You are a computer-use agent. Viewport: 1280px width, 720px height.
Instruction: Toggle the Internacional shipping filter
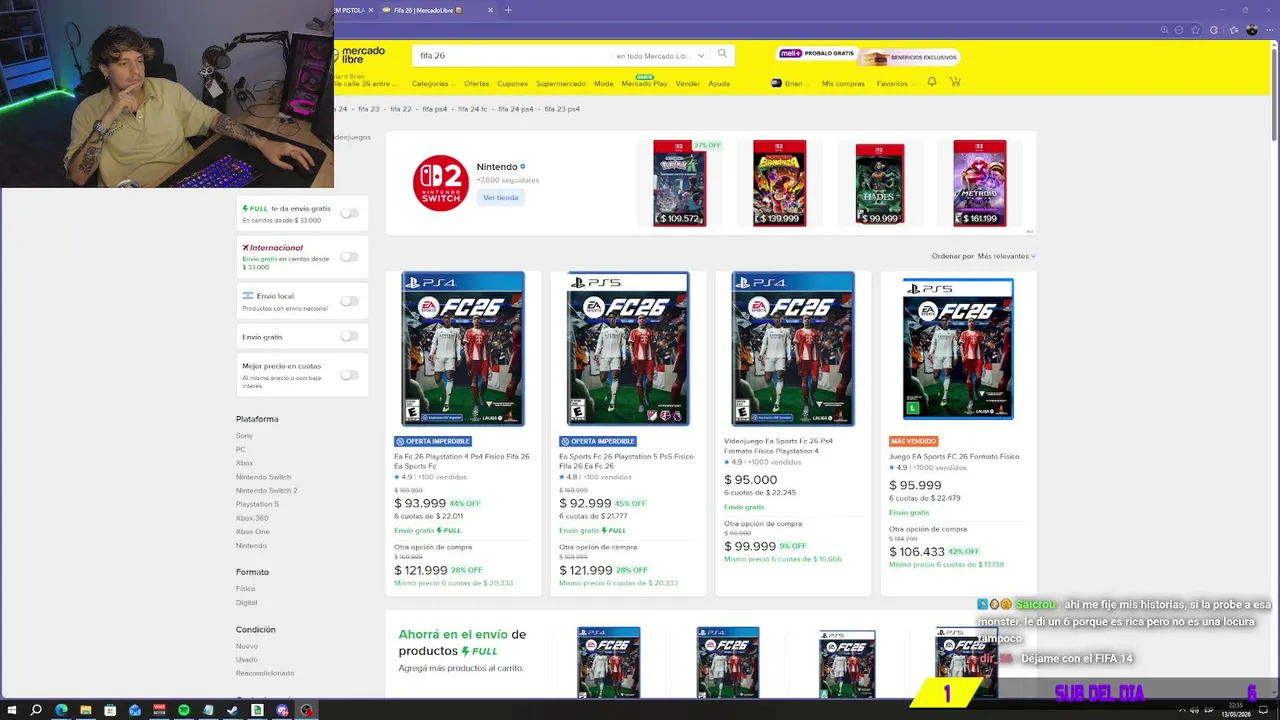pyautogui.click(x=349, y=257)
